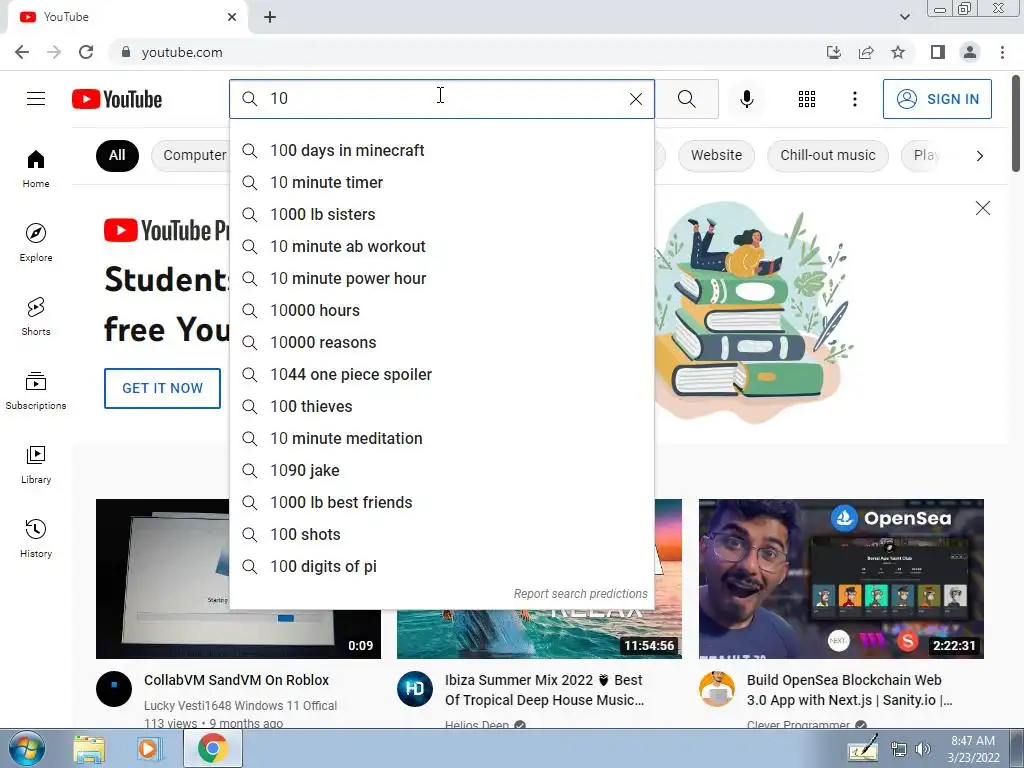
Task: Pick the '100 shots' search prediction
Action: [x=441, y=534]
